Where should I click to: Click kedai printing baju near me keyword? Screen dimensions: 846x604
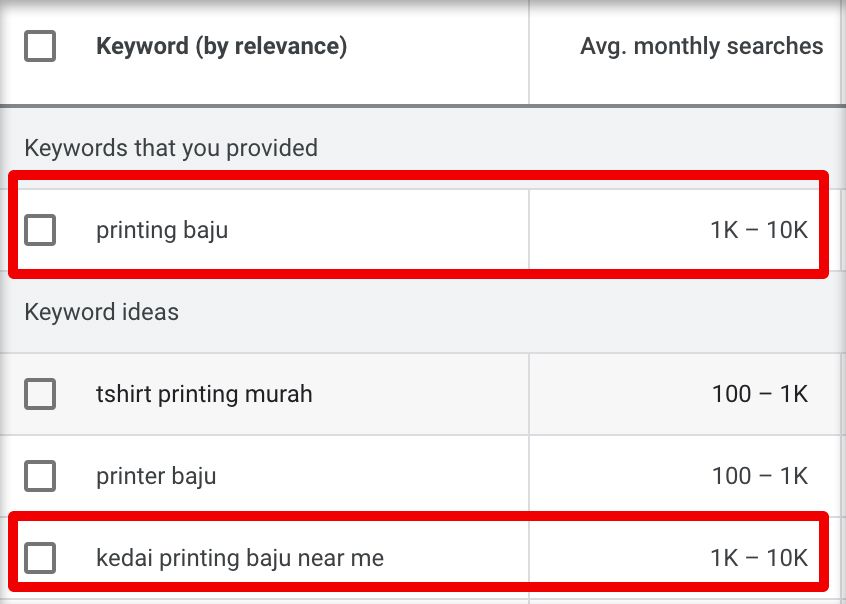click(x=240, y=558)
